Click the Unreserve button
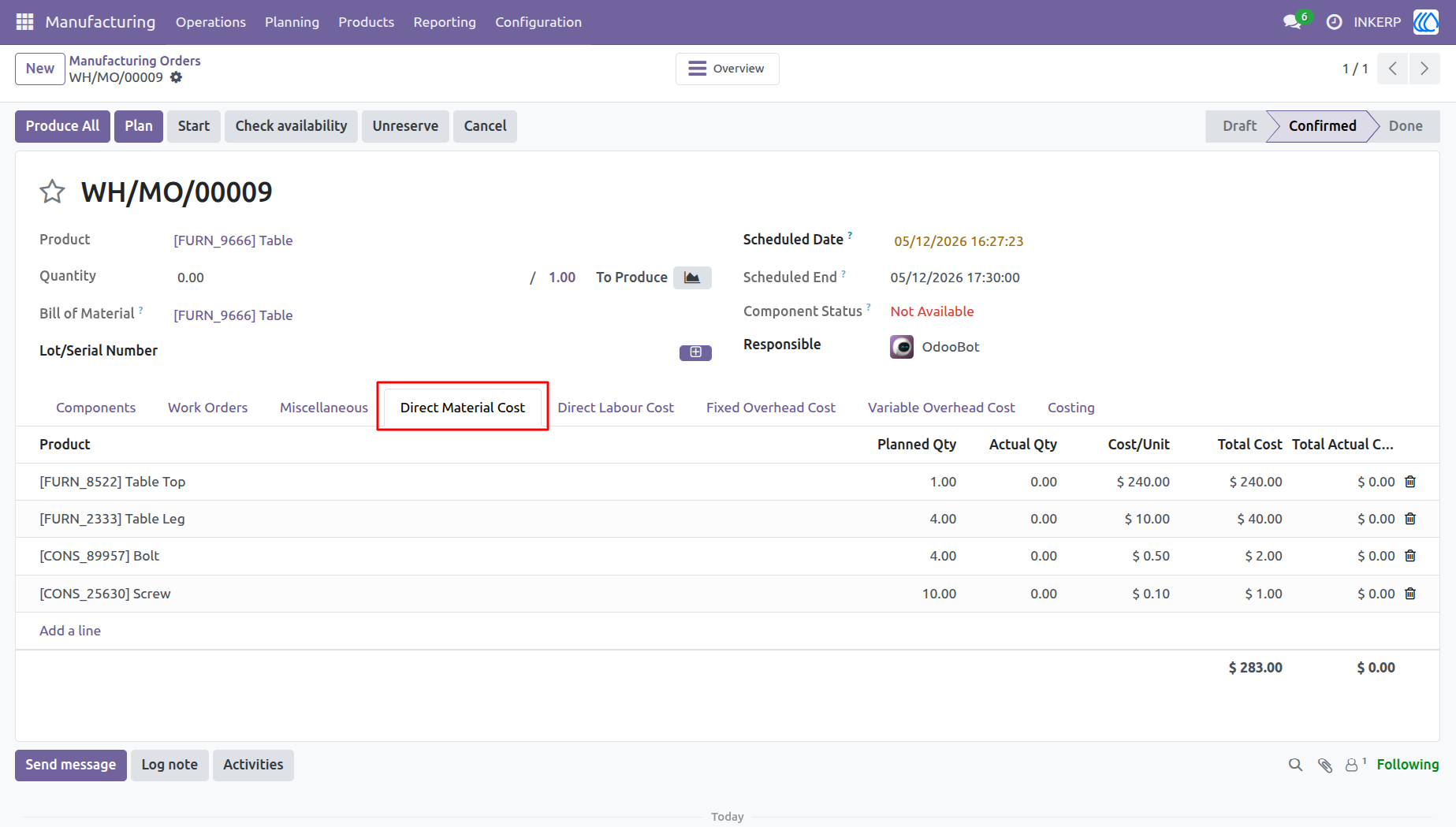 [x=405, y=126]
